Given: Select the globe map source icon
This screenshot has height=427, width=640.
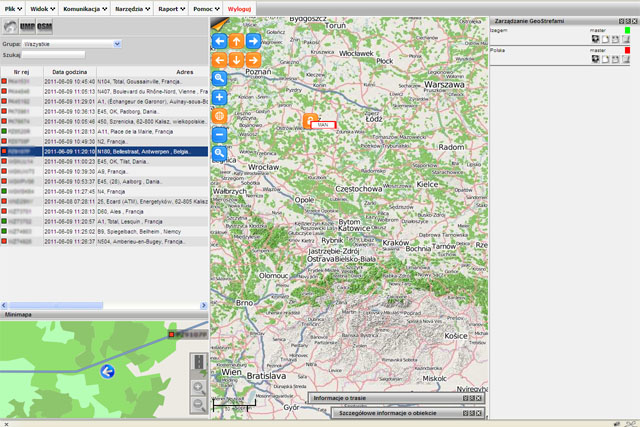Looking at the screenshot, I should [10, 27].
